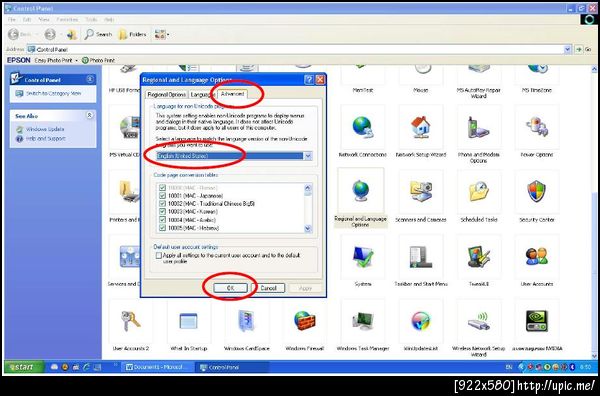Open the File menu

12,19
